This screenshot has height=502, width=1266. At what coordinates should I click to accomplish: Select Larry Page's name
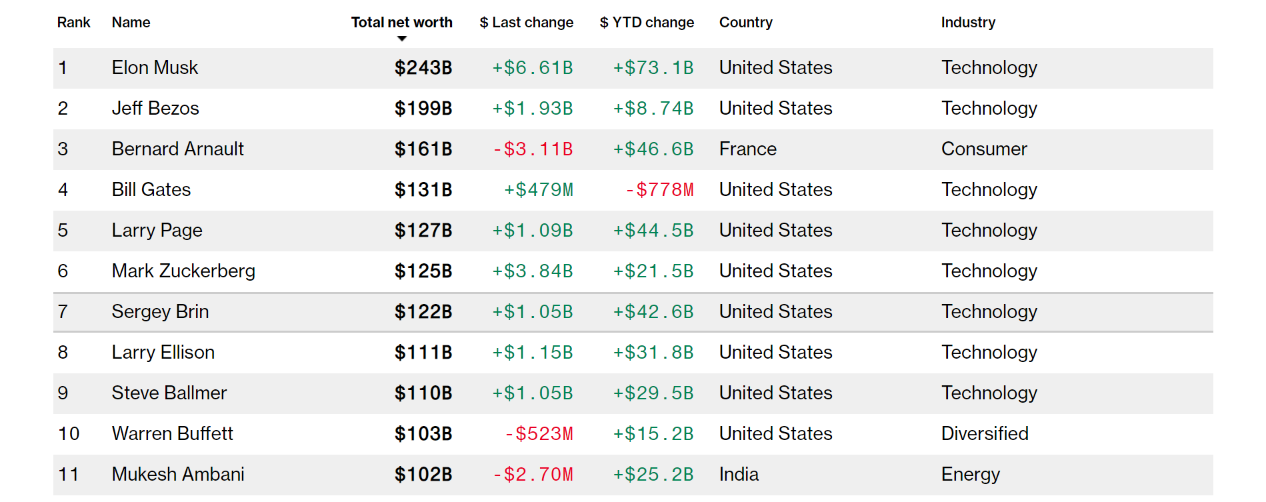[157, 230]
